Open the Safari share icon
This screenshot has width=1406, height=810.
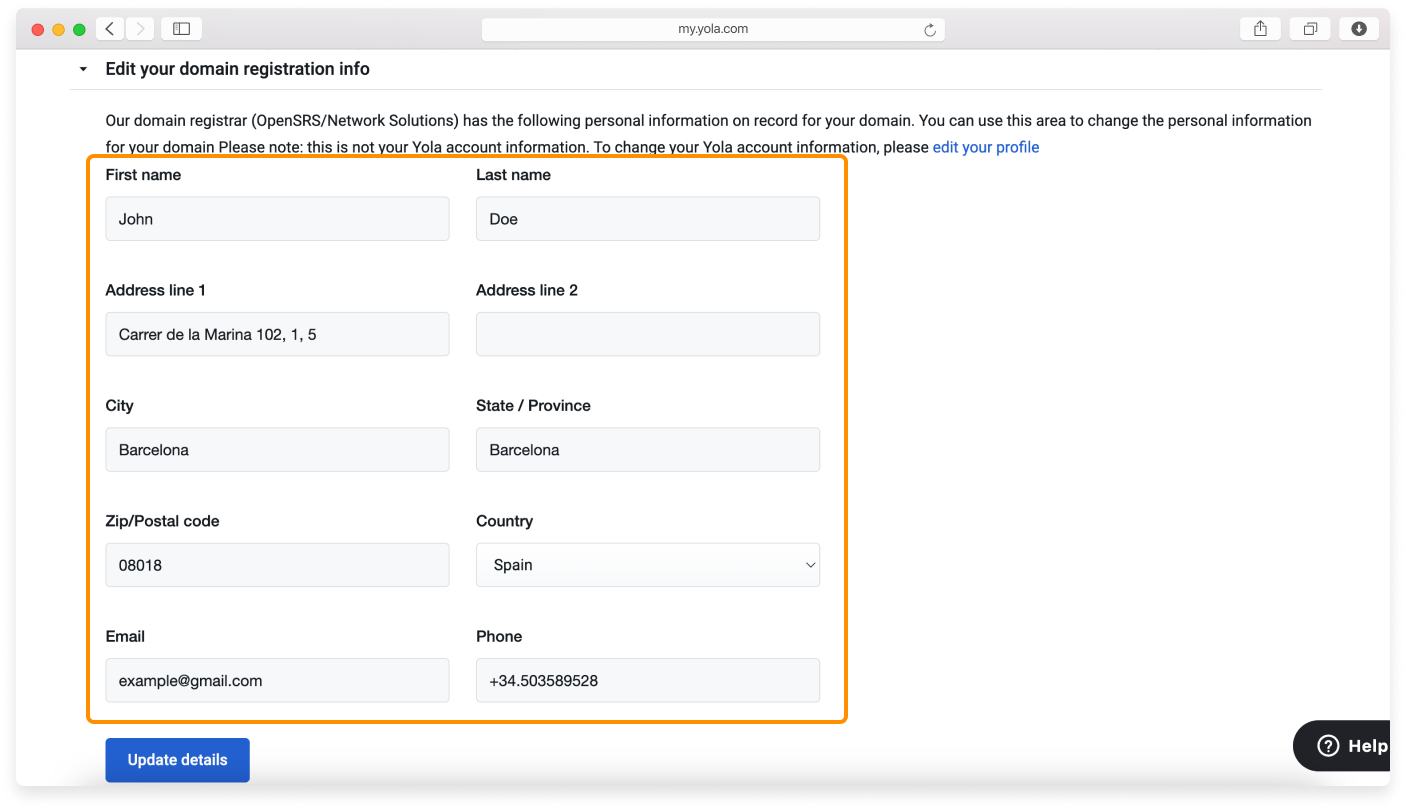[x=1260, y=29]
